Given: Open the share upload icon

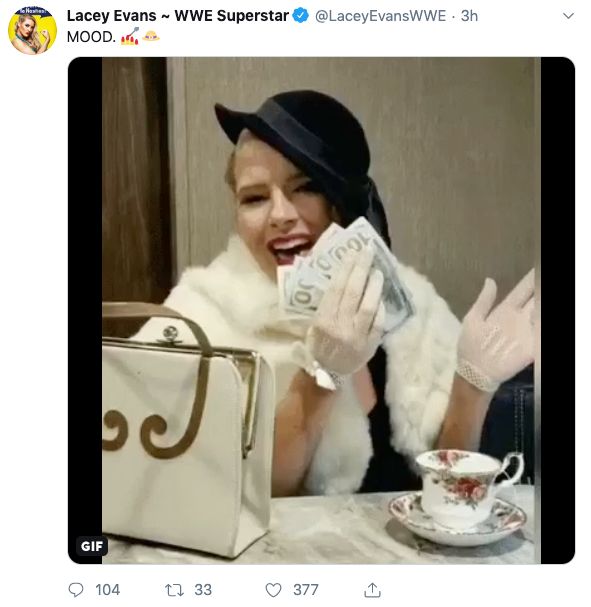Looking at the screenshot, I should click(x=372, y=590).
